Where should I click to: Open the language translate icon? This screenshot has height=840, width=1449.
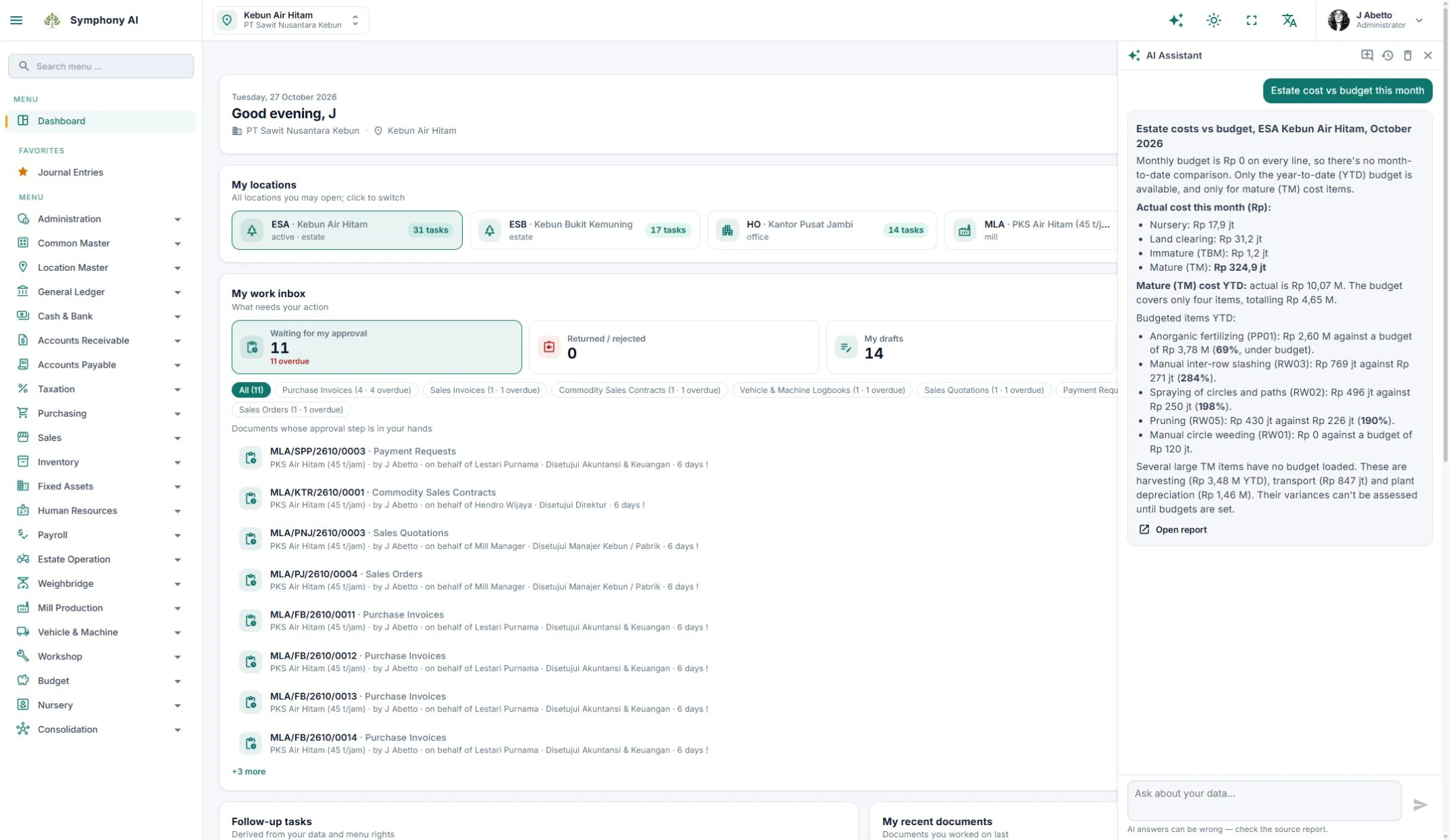[x=1290, y=20]
